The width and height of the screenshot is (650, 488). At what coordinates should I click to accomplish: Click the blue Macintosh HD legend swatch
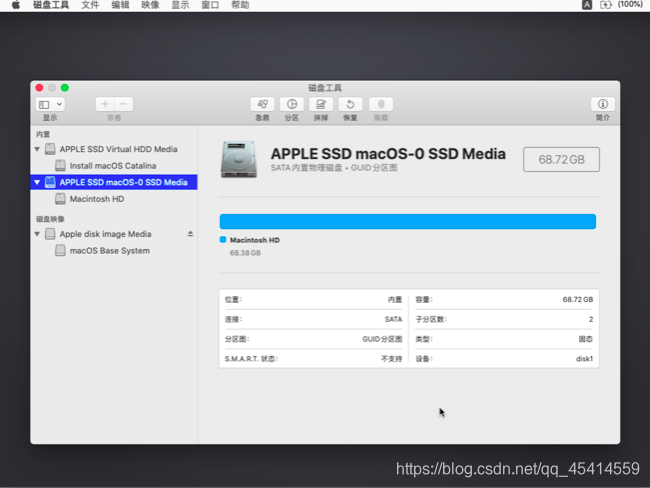(223, 240)
